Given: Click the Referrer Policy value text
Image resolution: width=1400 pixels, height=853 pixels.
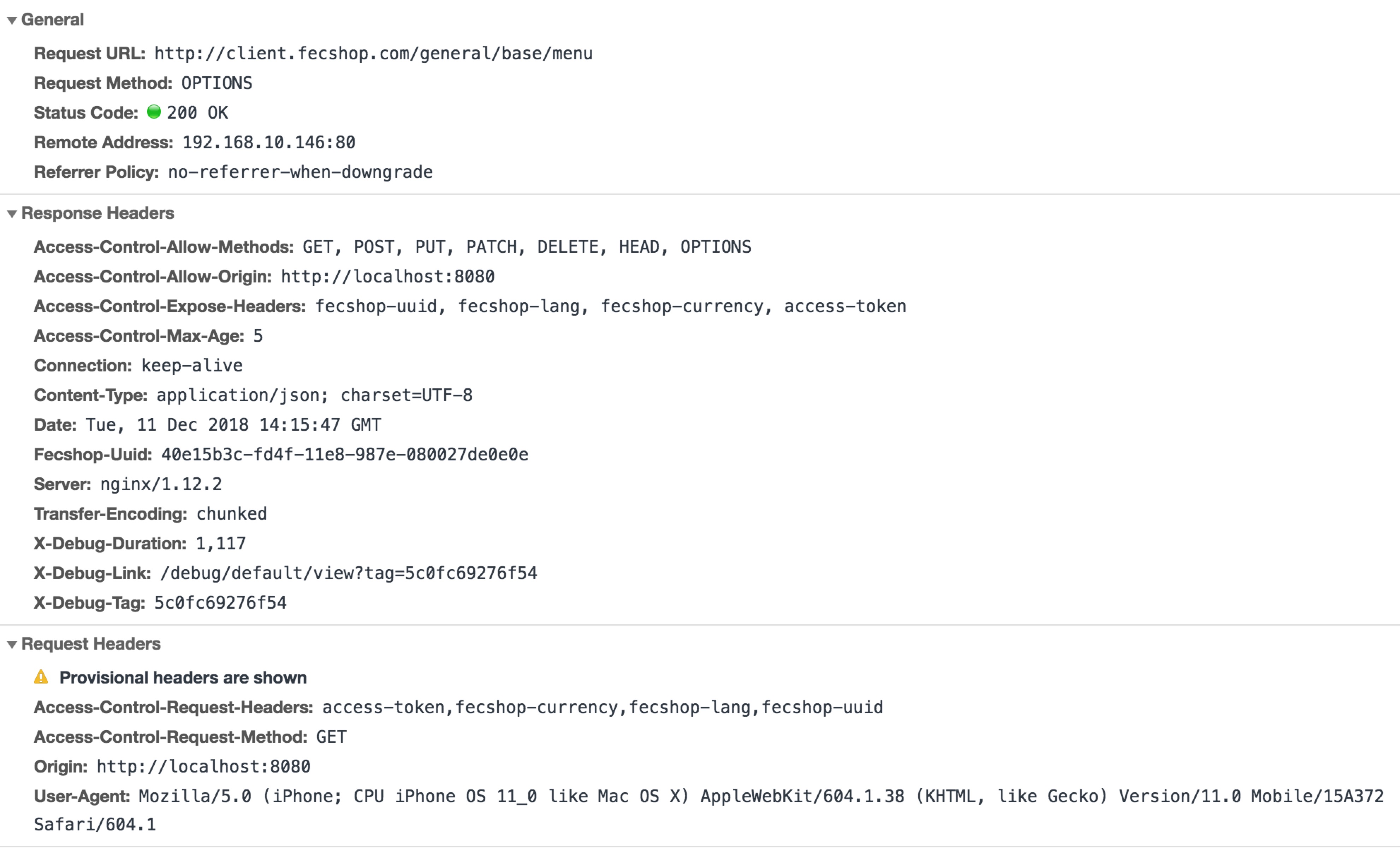Looking at the screenshot, I should 300,172.
